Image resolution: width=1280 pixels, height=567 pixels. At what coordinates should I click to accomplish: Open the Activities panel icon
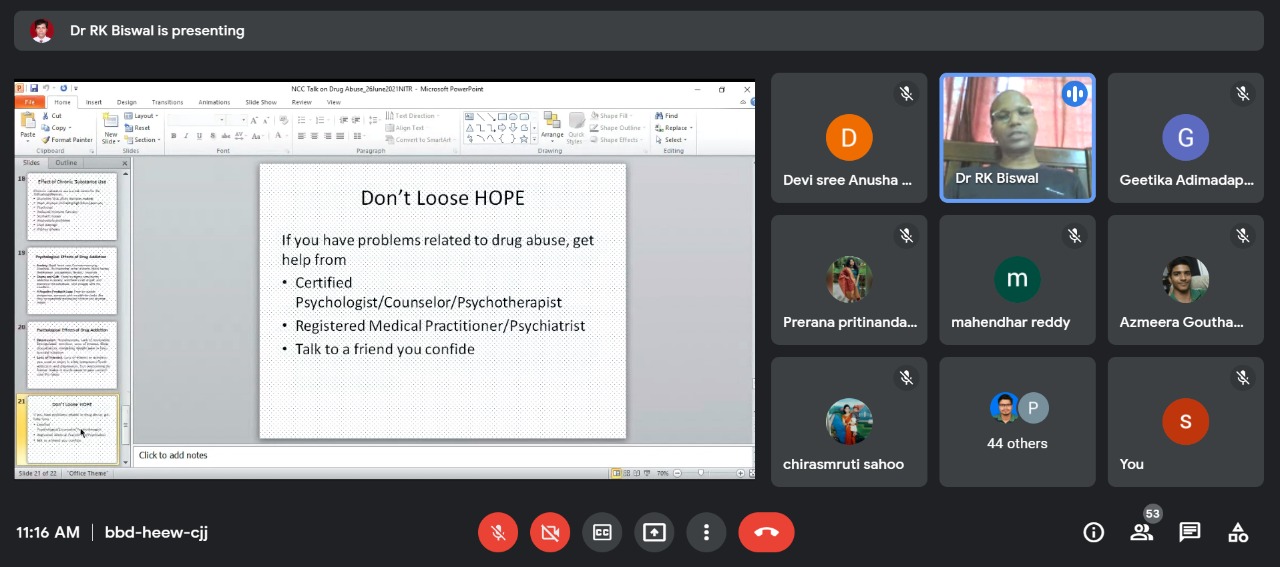point(1238,532)
